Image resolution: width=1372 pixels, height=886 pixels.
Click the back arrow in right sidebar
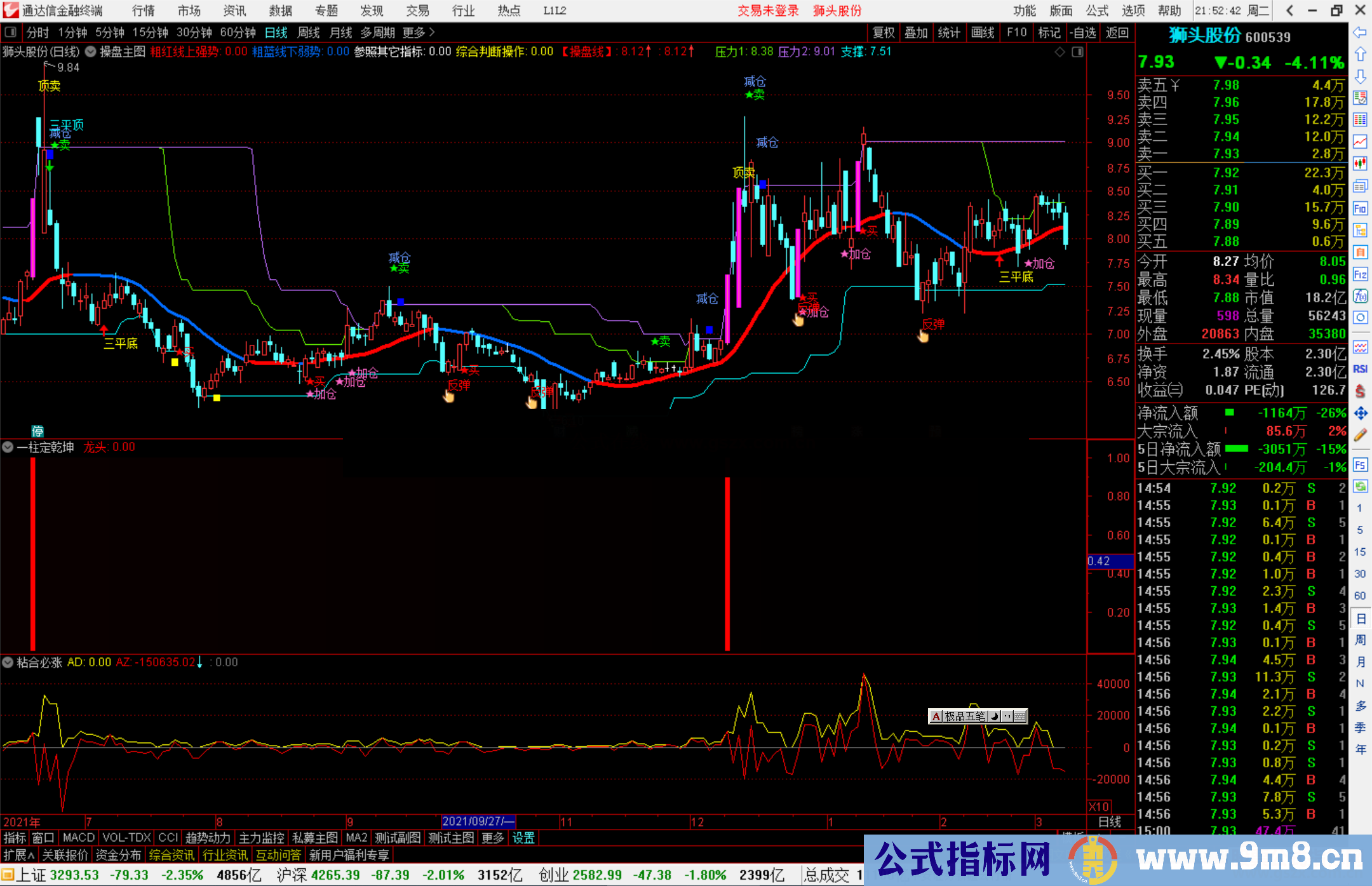click(1360, 32)
